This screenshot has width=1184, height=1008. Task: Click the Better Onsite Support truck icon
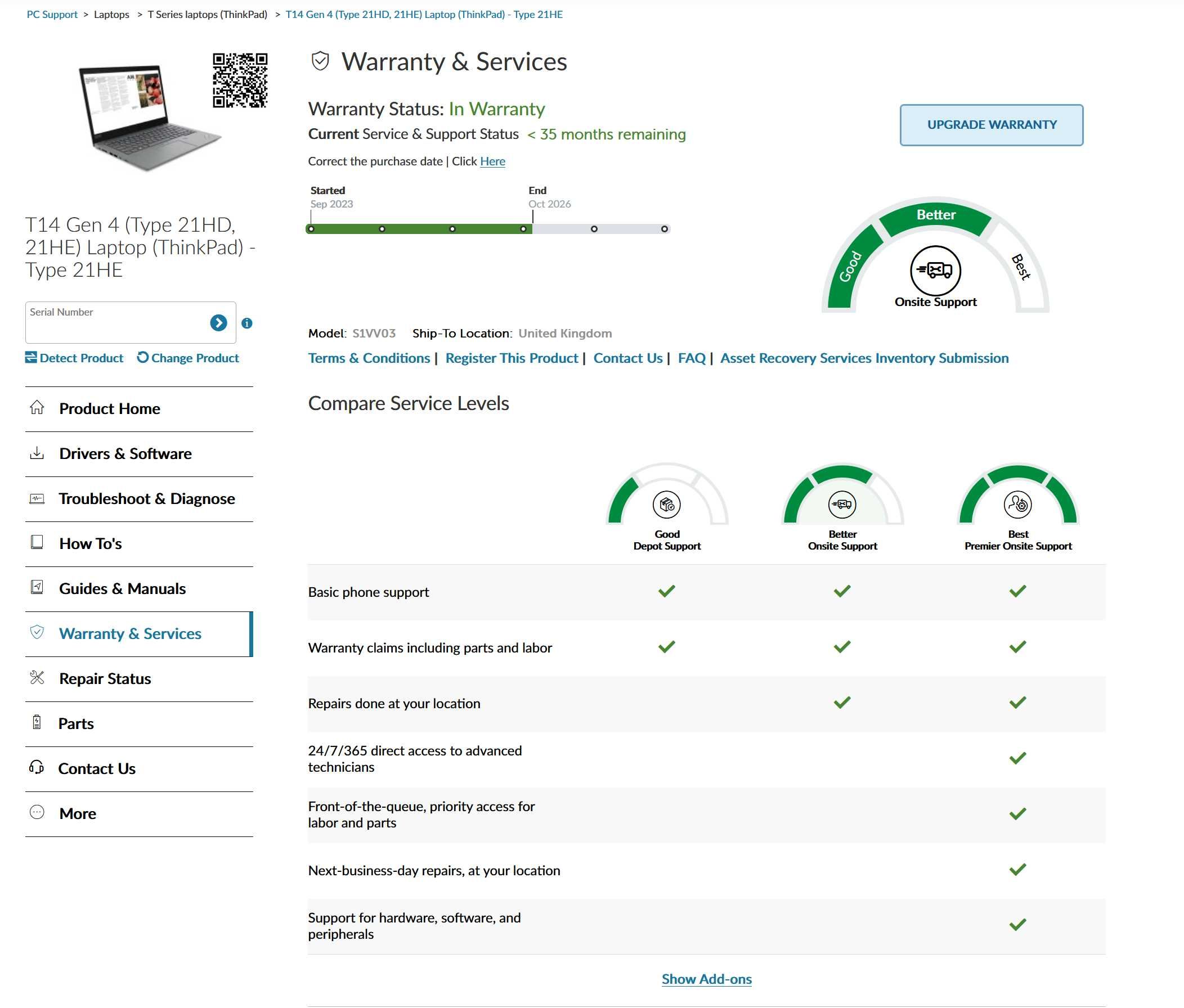(842, 505)
